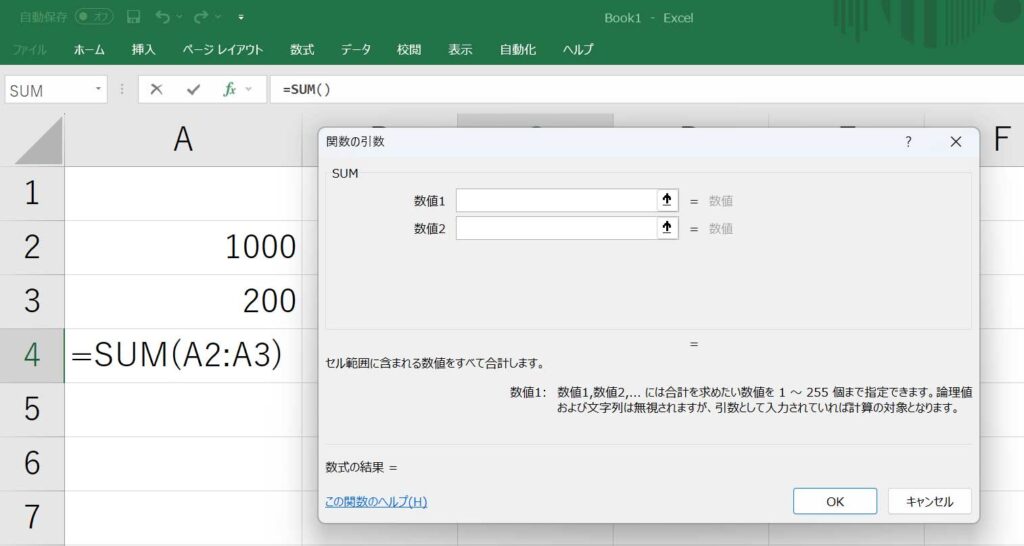Confirm formula with the checkmark icon
The height and width of the screenshot is (546, 1024).
click(x=193, y=89)
